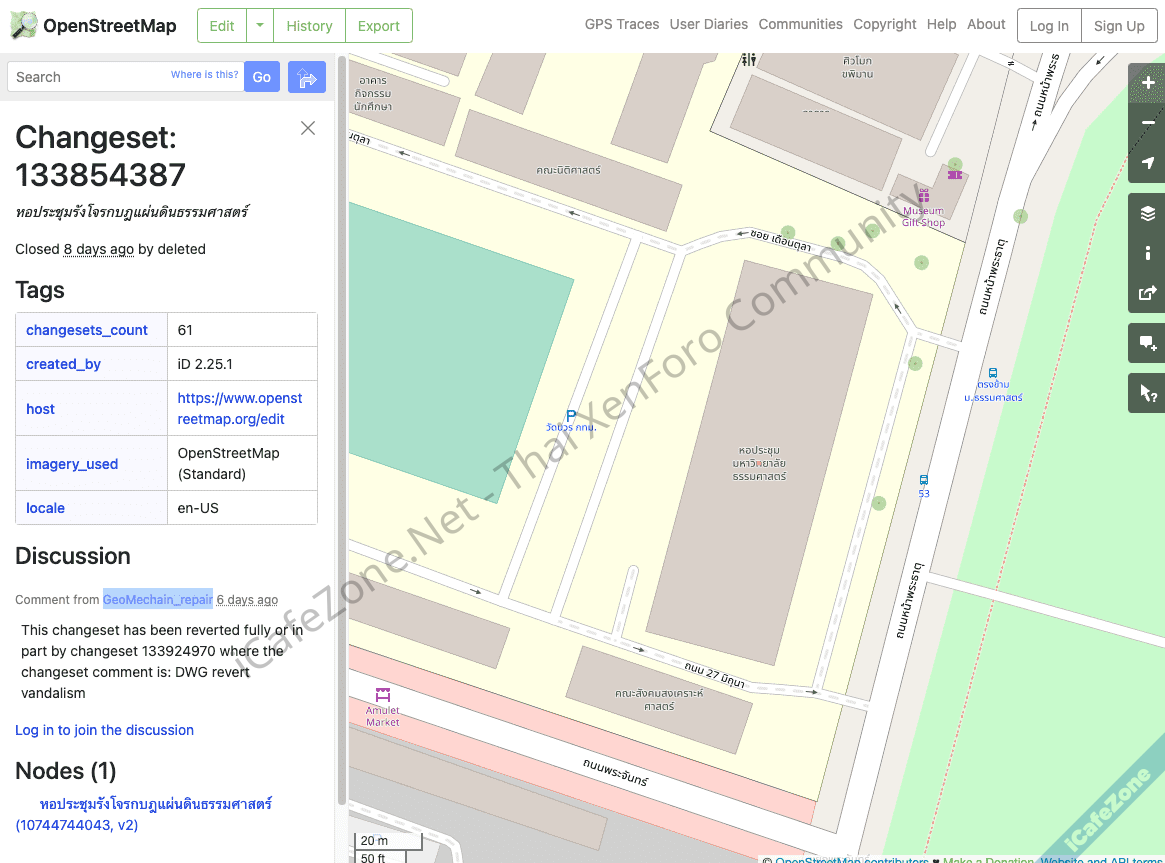
Task: Click the directions arrow button
Action: (307, 77)
